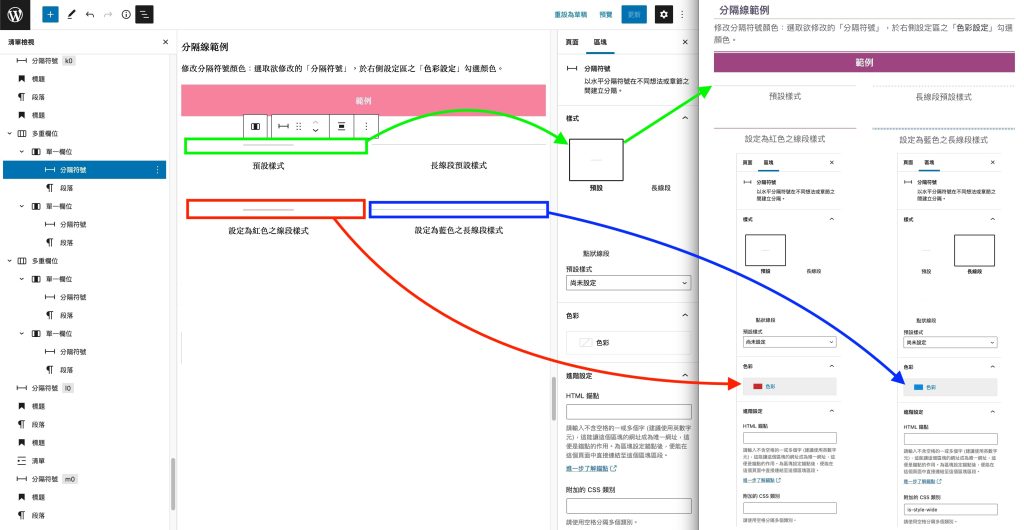1024x530 pixels.
Task: Click separator block type icon in block toolbar
Action: 283,127
